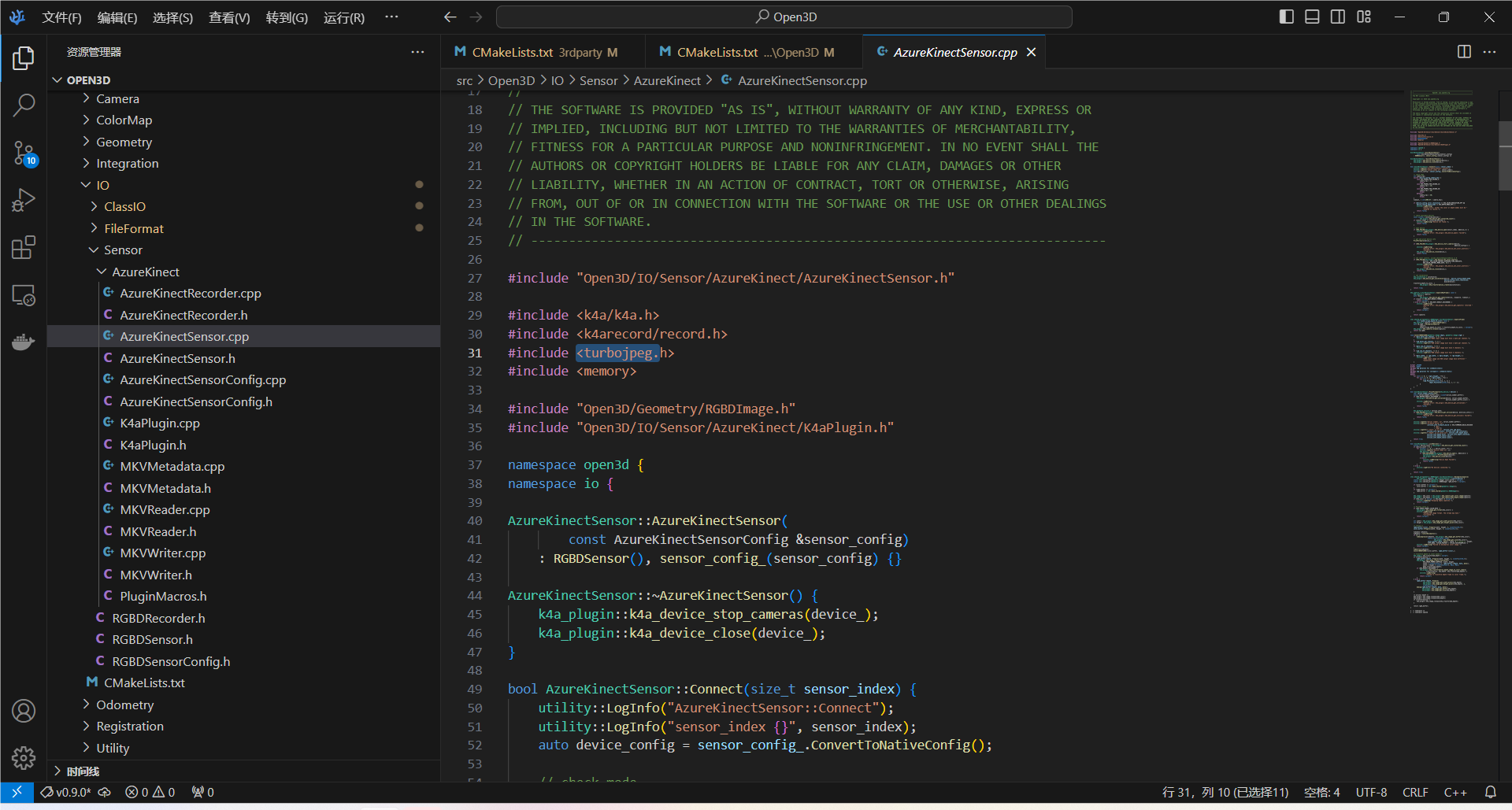
Task: Toggle the primary side bar visibility
Action: pos(1287,17)
